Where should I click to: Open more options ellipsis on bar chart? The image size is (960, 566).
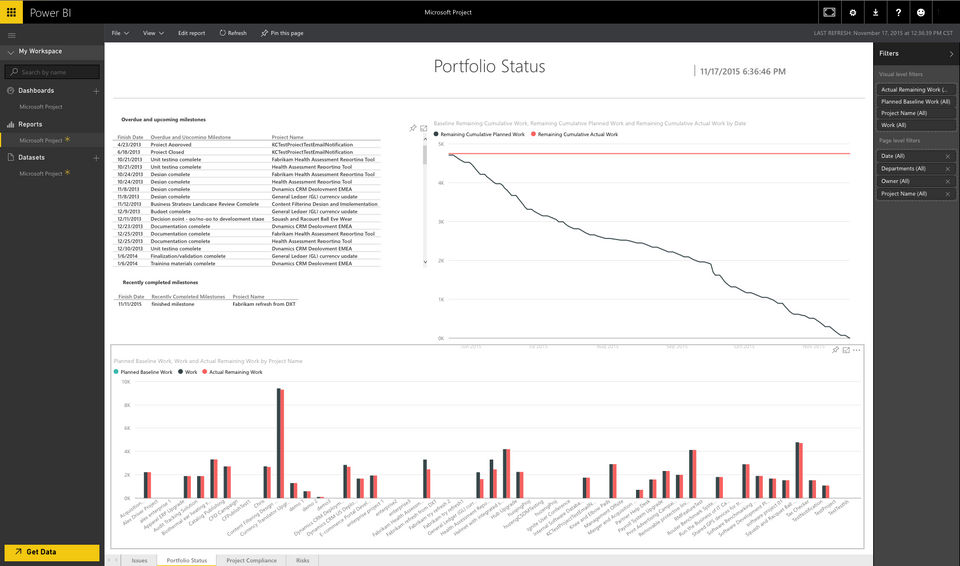point(857,350)
